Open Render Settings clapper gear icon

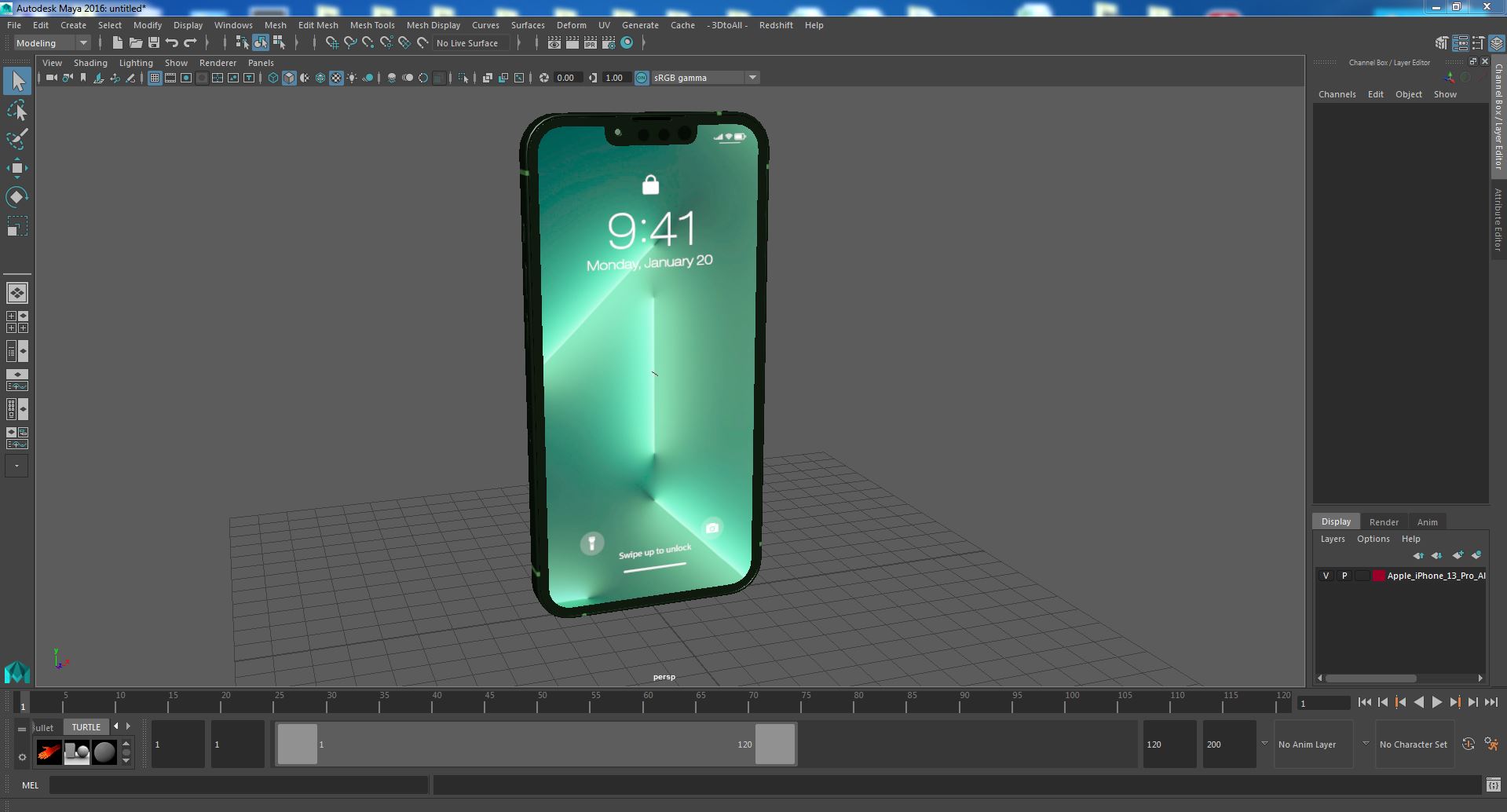tap(609, 43)
